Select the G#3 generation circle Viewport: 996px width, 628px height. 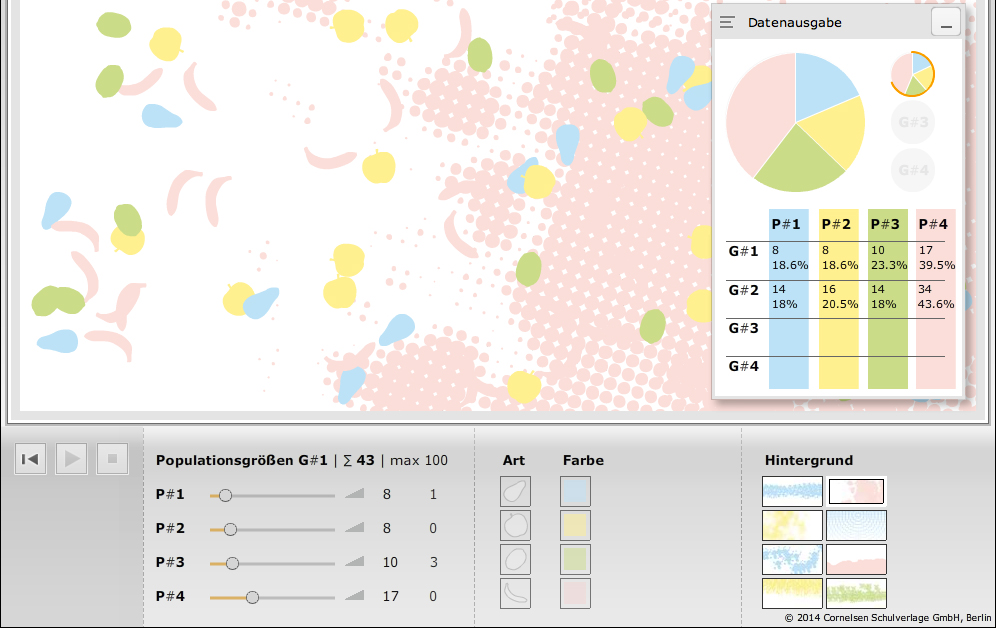(x=912, y=122)
